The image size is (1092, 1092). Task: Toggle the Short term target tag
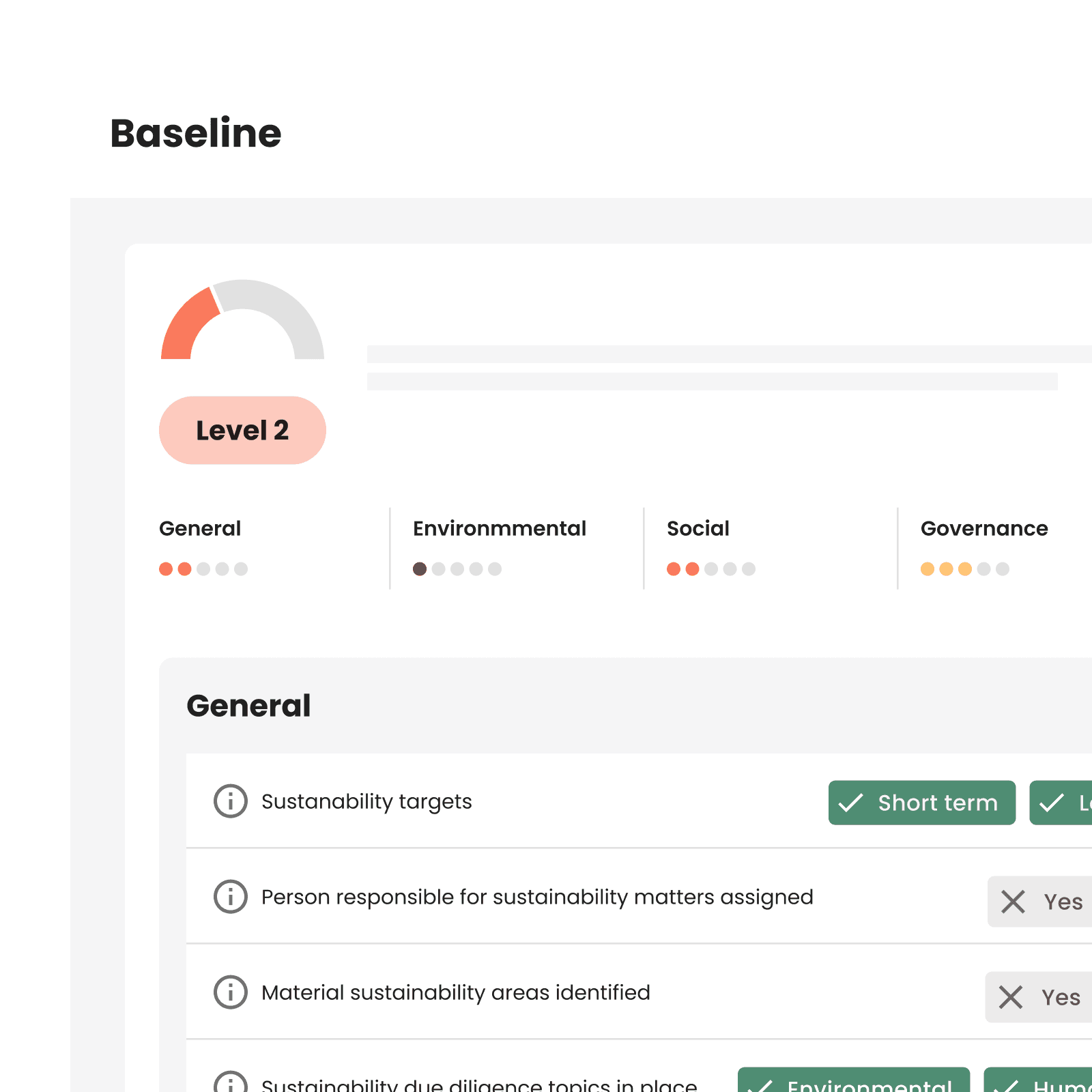pyautogui.click(x=921, y=803)
